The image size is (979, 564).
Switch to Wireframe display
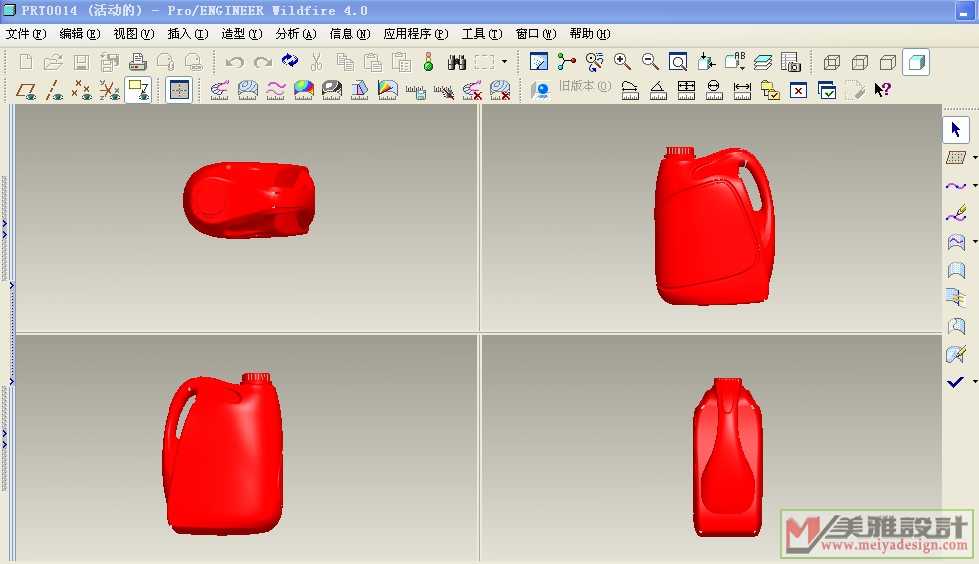pos(832,62)
